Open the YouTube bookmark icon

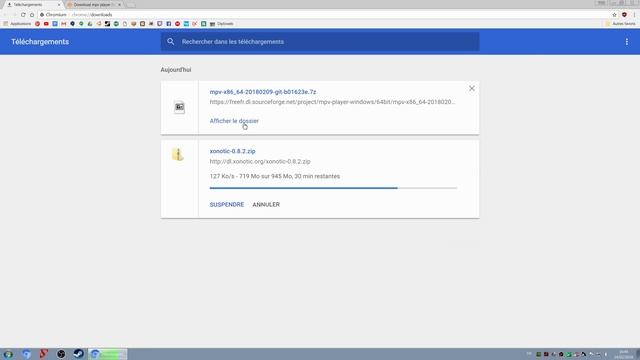tap(46, 24)
